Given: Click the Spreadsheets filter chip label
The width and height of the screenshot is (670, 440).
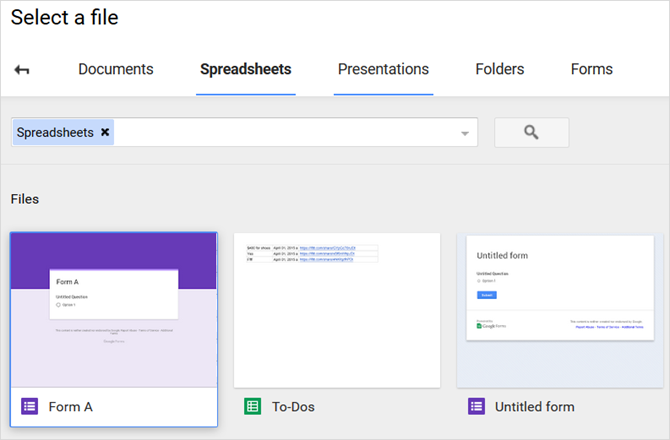Looking at the screenshot, I should click(55, 132).
